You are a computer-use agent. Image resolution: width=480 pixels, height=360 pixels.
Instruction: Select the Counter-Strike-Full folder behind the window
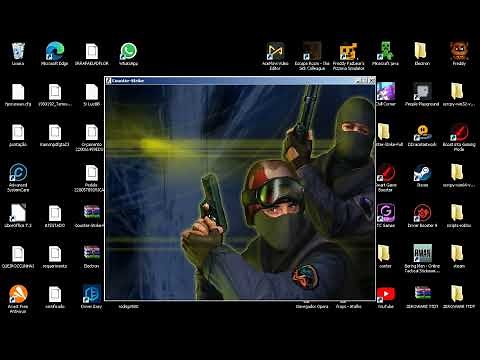[x=383, y=132]
